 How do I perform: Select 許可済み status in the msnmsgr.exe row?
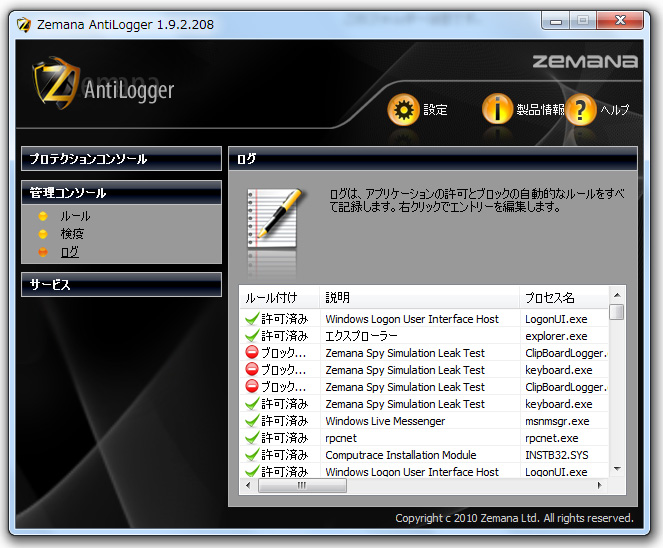coord(285,421)
